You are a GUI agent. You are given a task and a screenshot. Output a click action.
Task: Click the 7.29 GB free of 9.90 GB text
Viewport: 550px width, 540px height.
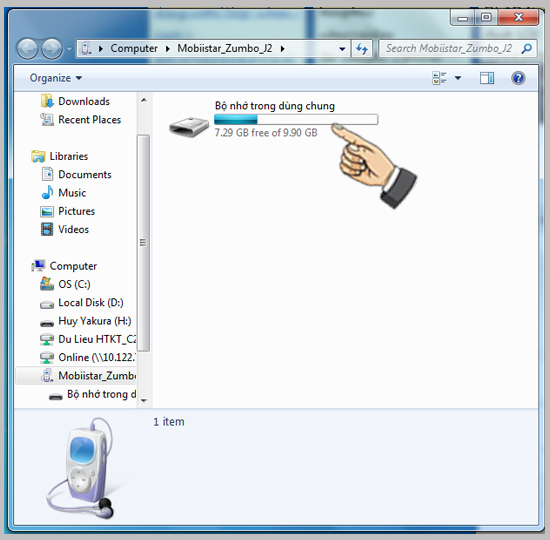(266, 133)
